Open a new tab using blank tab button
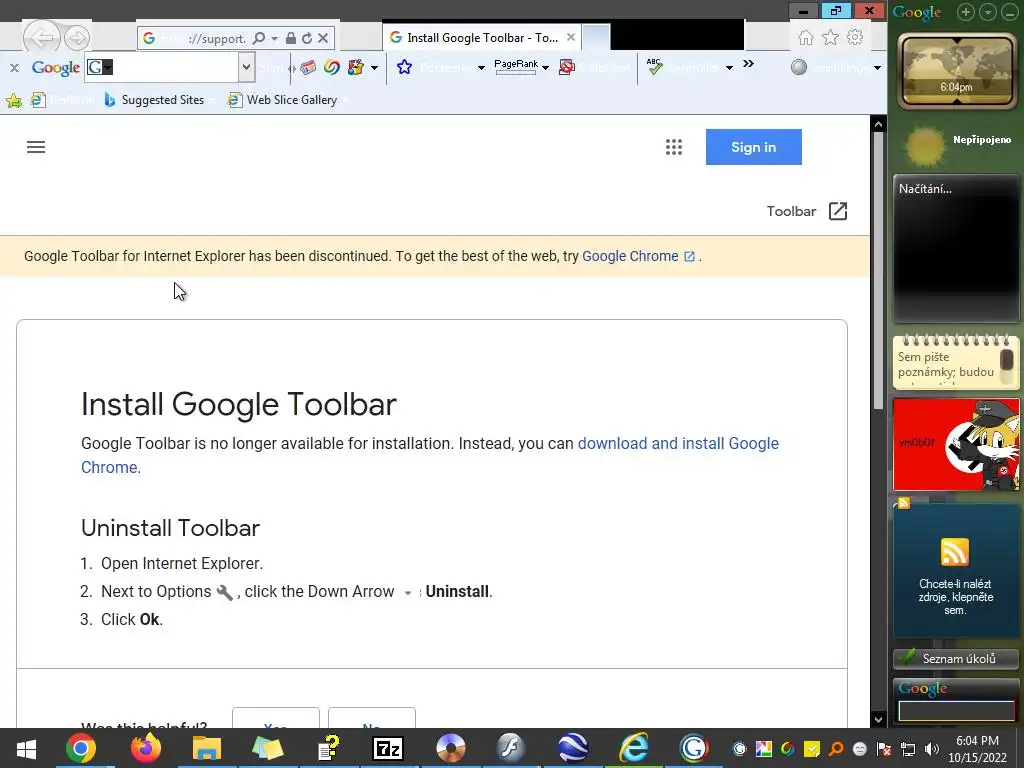The image size is (1024, 768). pyautogui.click(x=596, y=38)
